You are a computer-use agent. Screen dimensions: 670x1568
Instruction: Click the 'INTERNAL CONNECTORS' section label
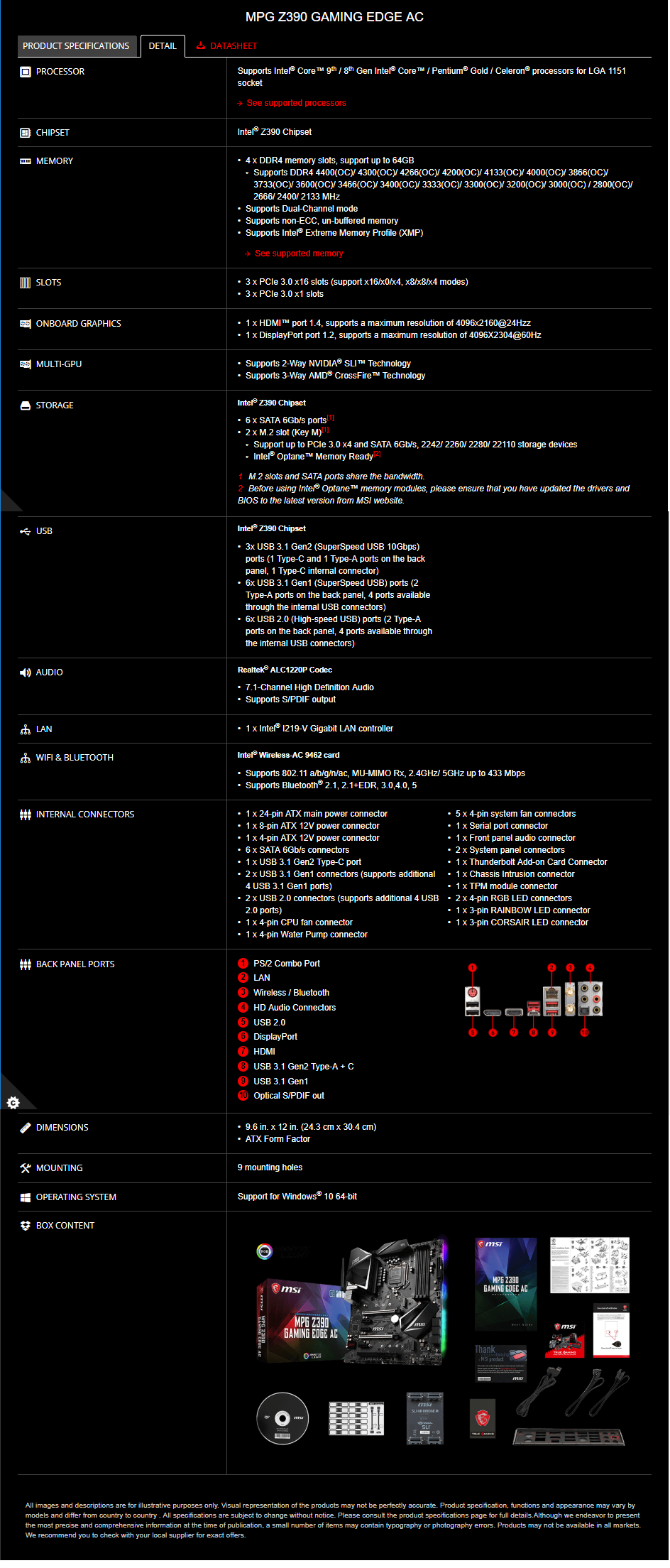(x=85, y=815)
